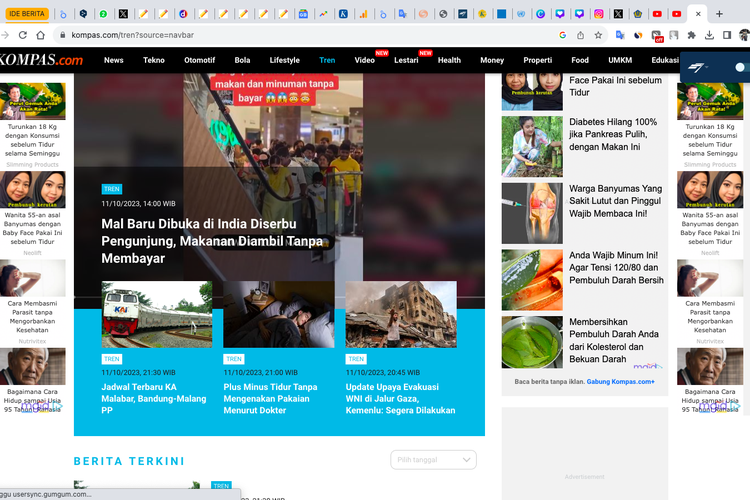Click the share page icon in address bar
Viewport: 750px width, 500px height.
579,34
